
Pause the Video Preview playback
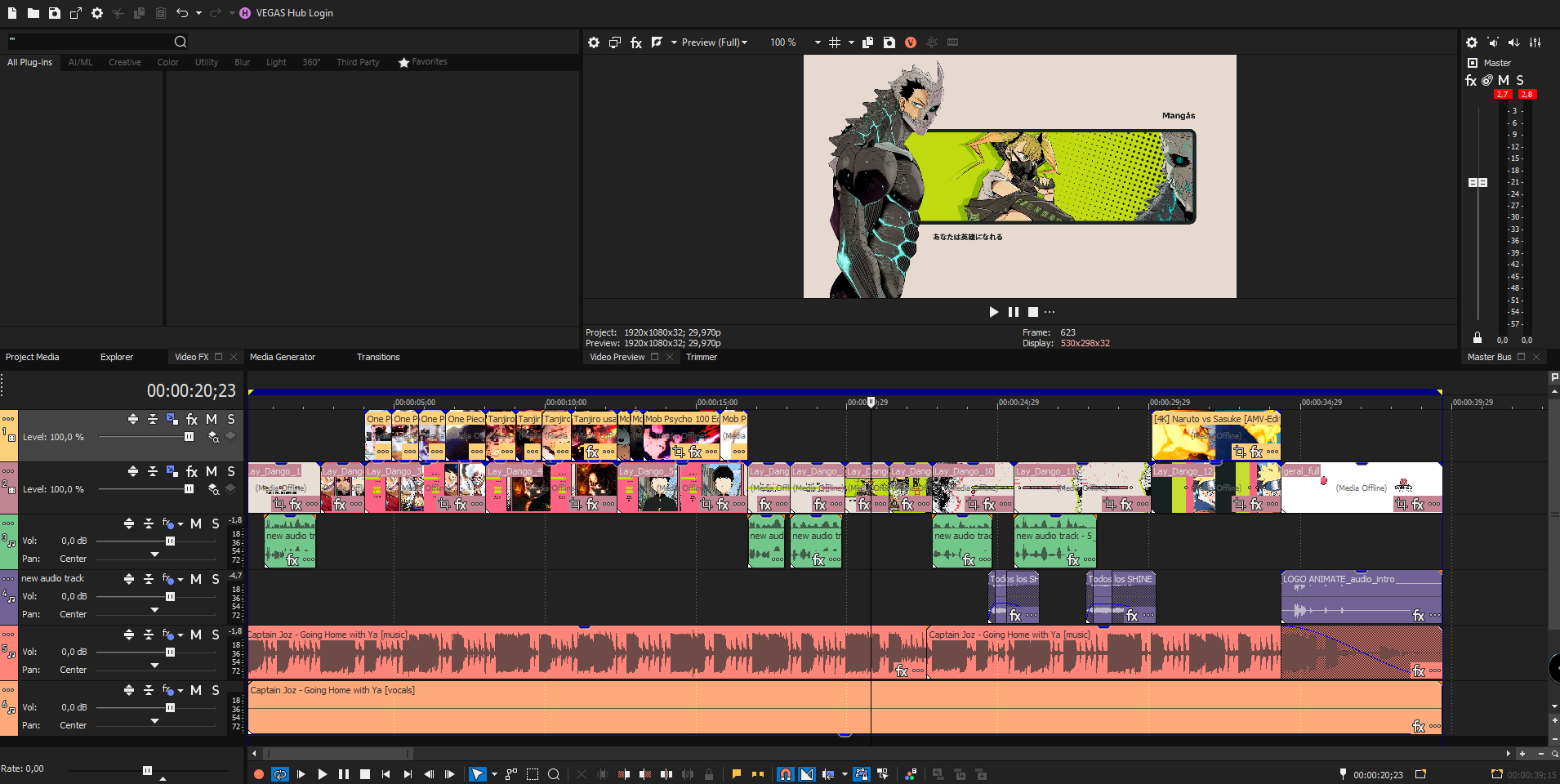click(1014, 312)
